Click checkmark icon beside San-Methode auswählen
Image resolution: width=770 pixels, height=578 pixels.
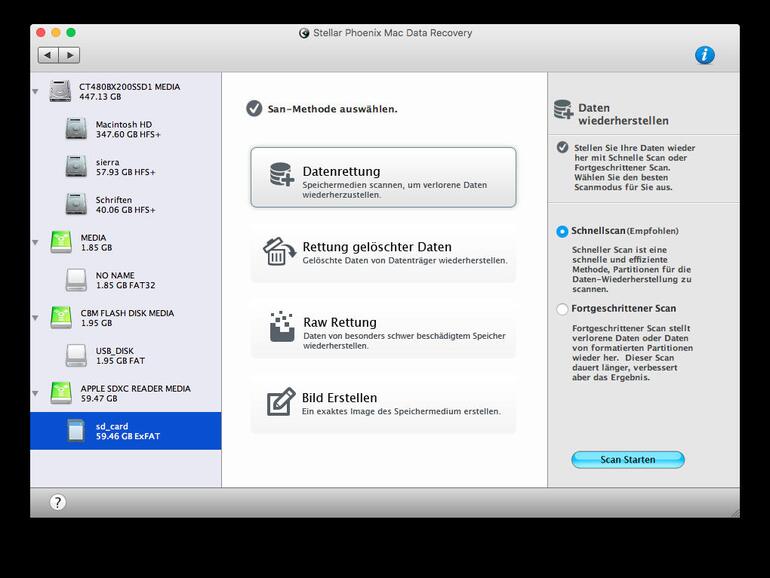(254, 109)
